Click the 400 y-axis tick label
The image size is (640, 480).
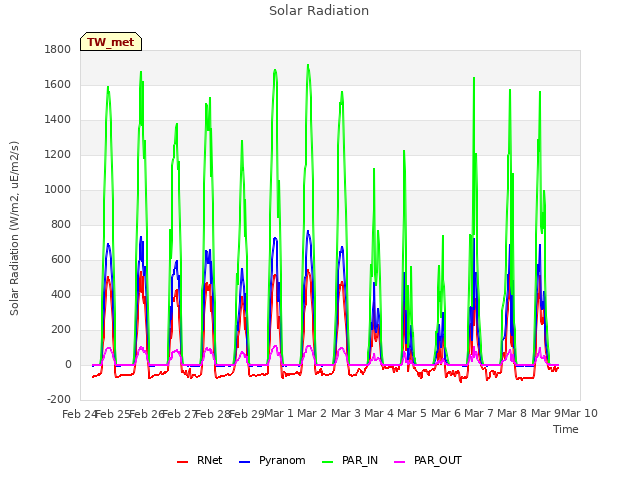(x=61, y=295)
